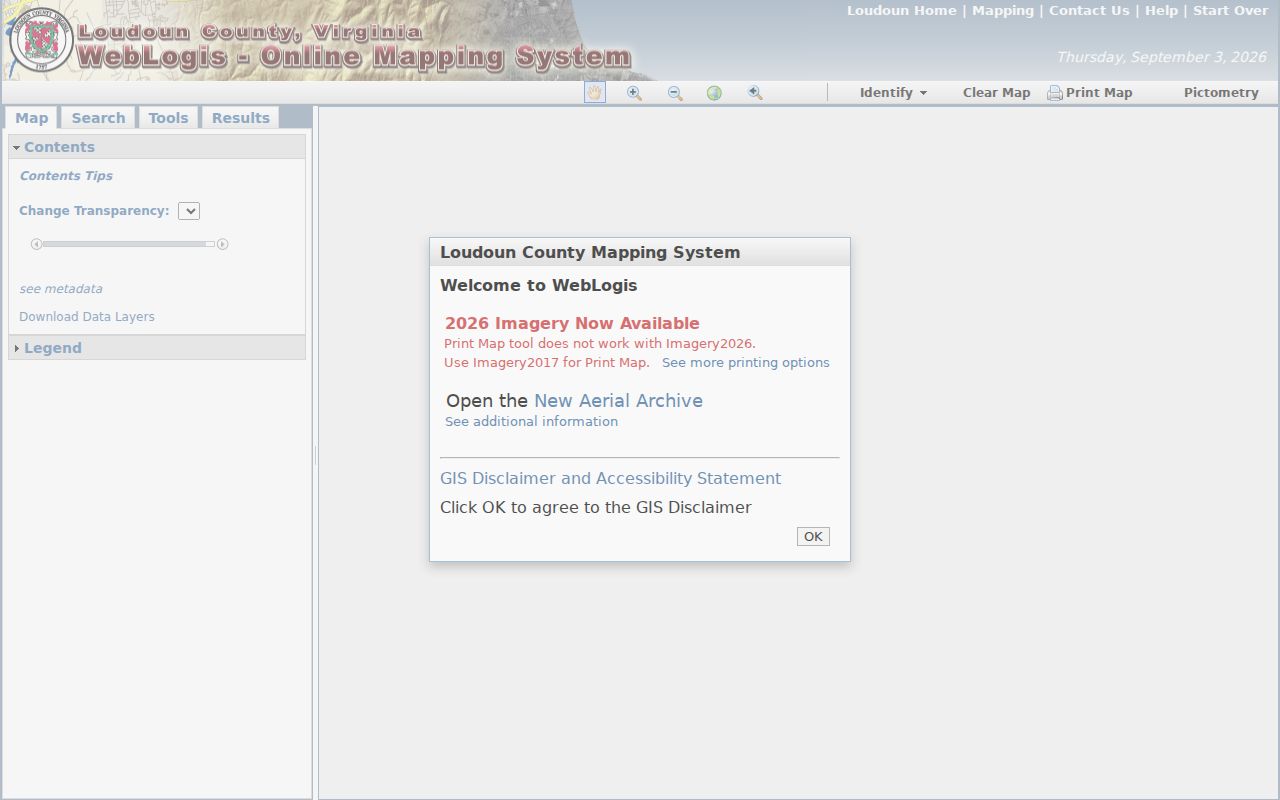Click Start Over in the header
Viewport: 1280px width, 800px height.
click(x=1230, y=11)
